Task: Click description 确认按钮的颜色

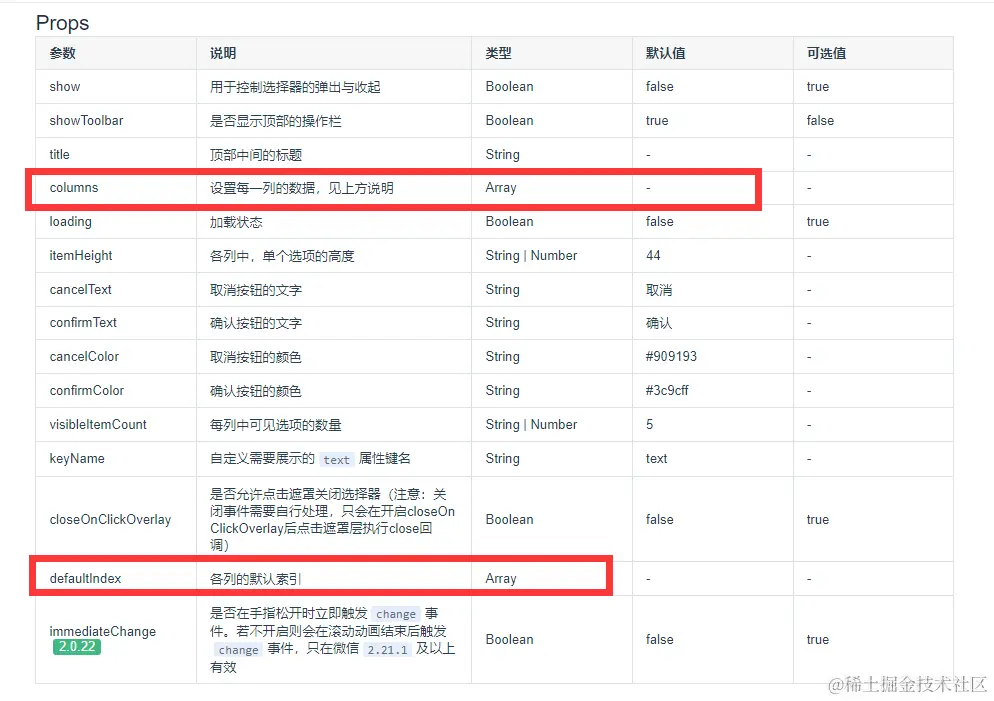Action: pyautogui.click(x=255, y=391)
